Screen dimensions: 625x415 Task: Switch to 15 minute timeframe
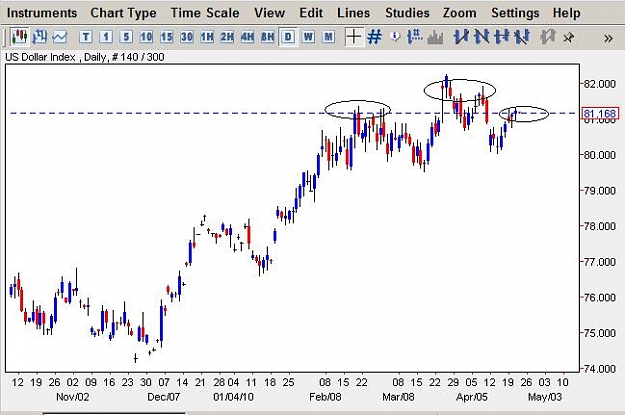click(167, 37)
